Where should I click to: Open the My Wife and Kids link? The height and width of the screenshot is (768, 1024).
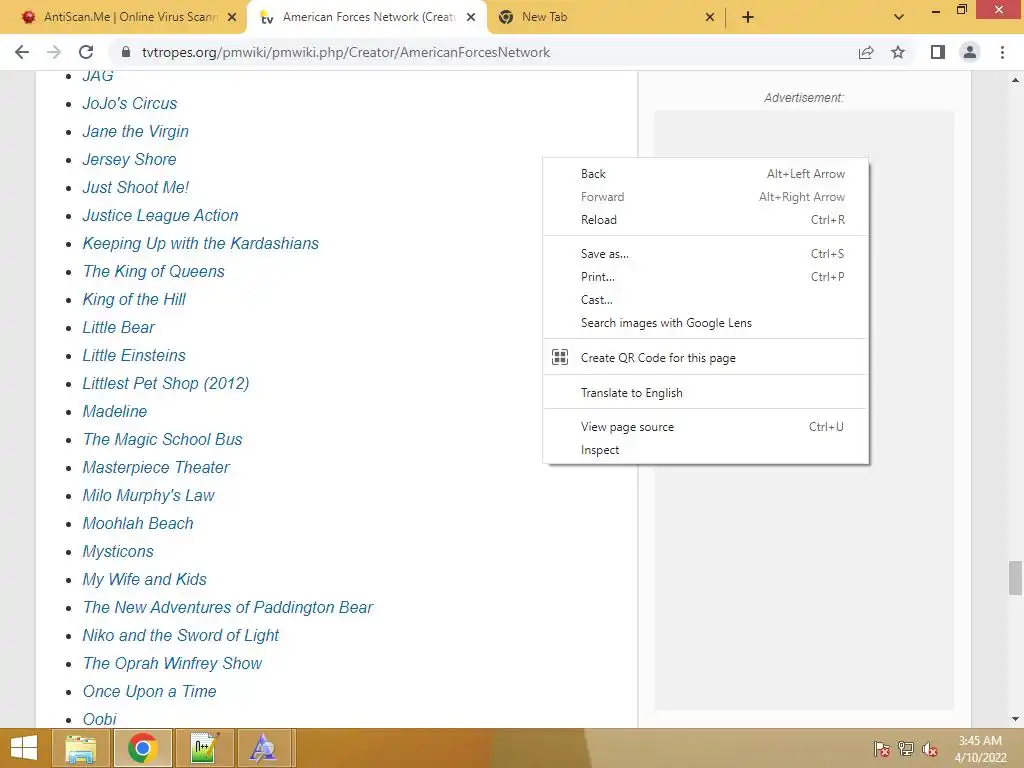point(144,579)
